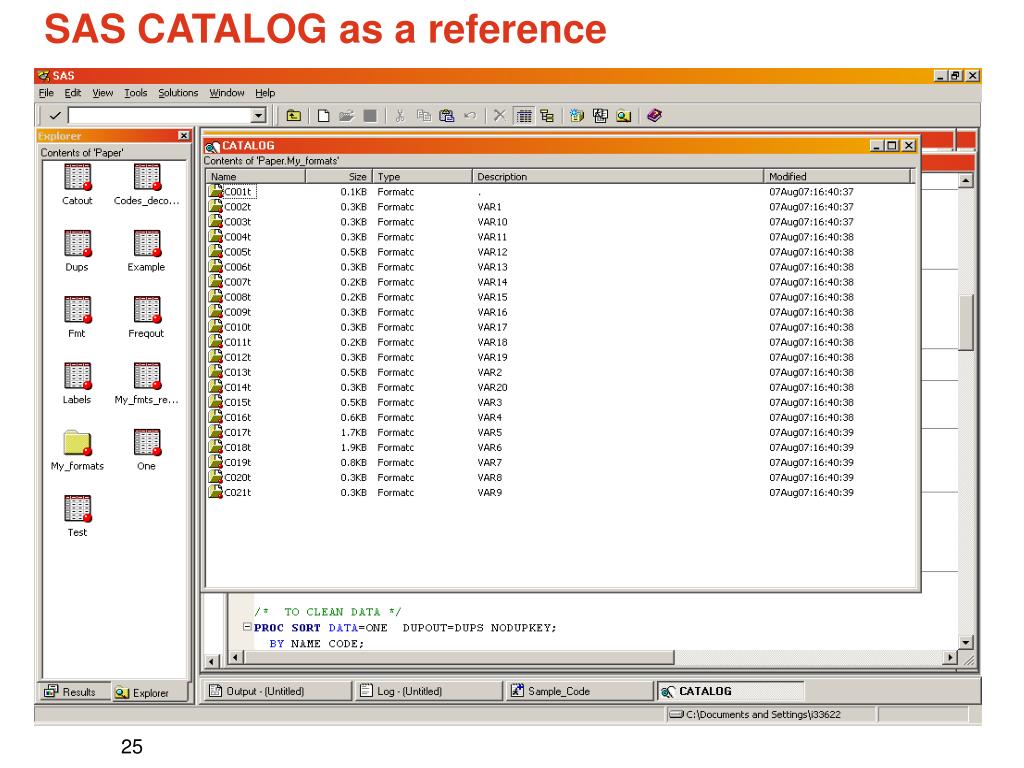Switch to the Results tab
The height and width of the screenshot is (768, 1024).
click(73, 692)
